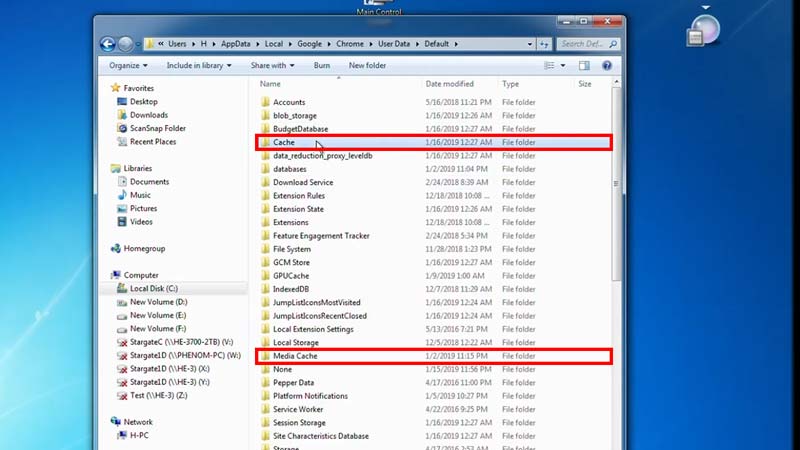Screen dimensions: 800x450
Task: Toggle the preview pane icon
Action: pyautogui.click(x=584, y=65)
